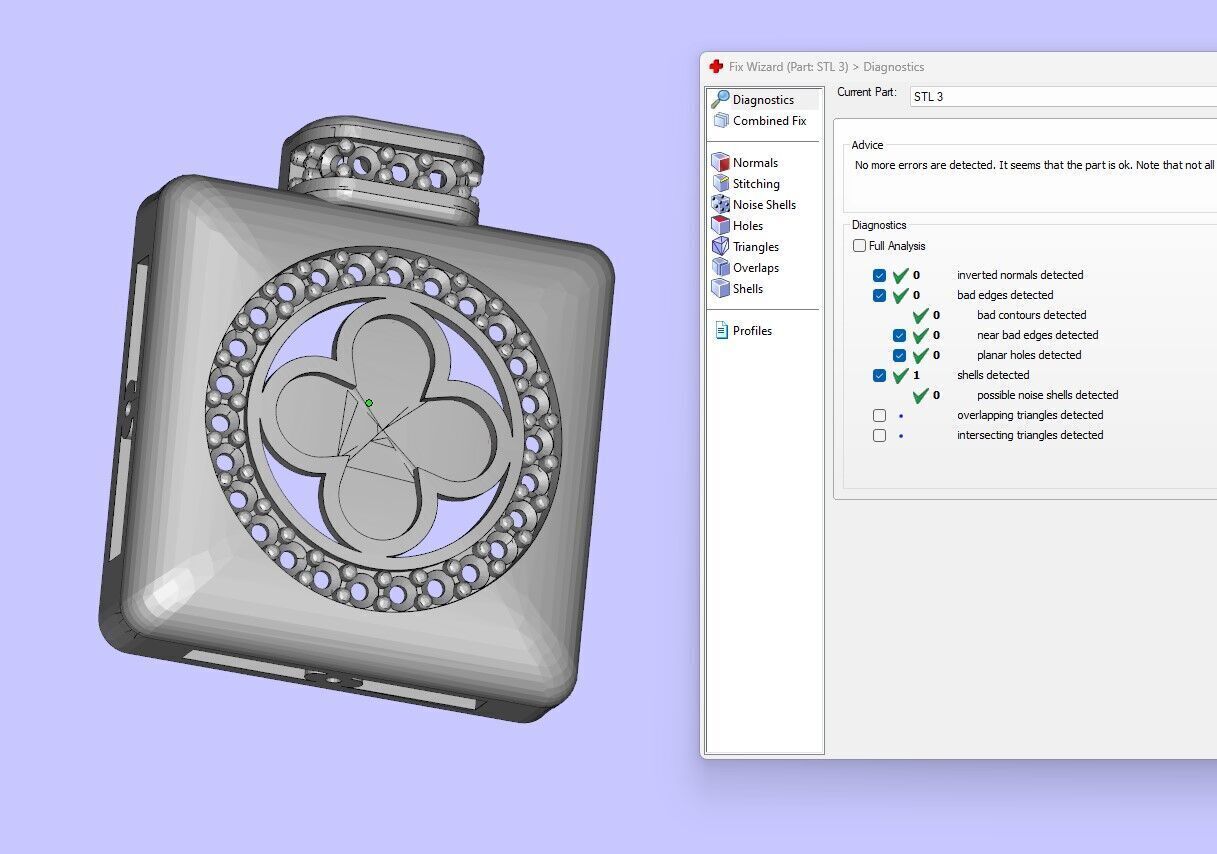1217x854 pixels.
Task: Select Noise Shells in the sidebar
Action: click(x=764, y=204)
